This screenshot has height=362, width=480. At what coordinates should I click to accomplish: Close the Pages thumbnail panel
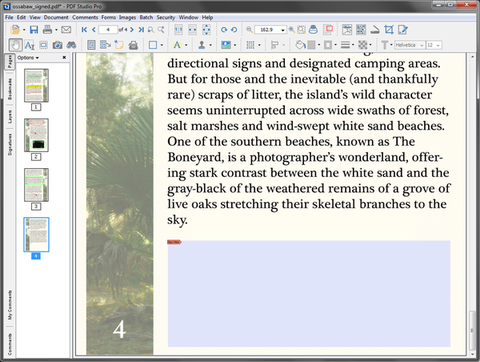(x=64, y=57)
